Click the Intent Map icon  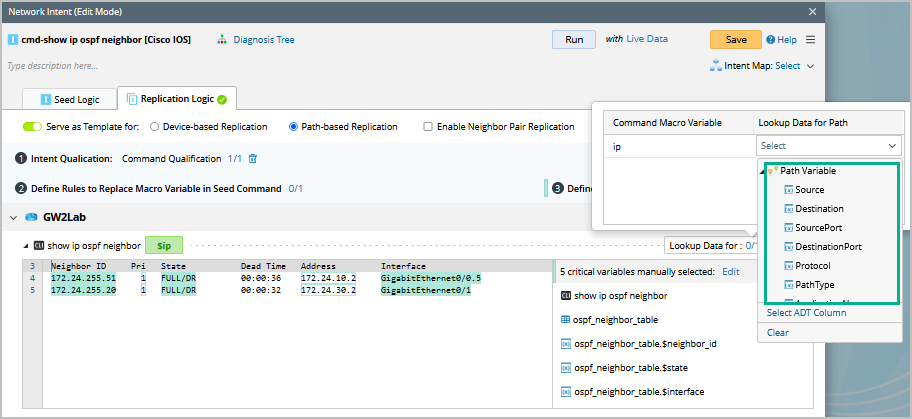(x=716, y=66)
